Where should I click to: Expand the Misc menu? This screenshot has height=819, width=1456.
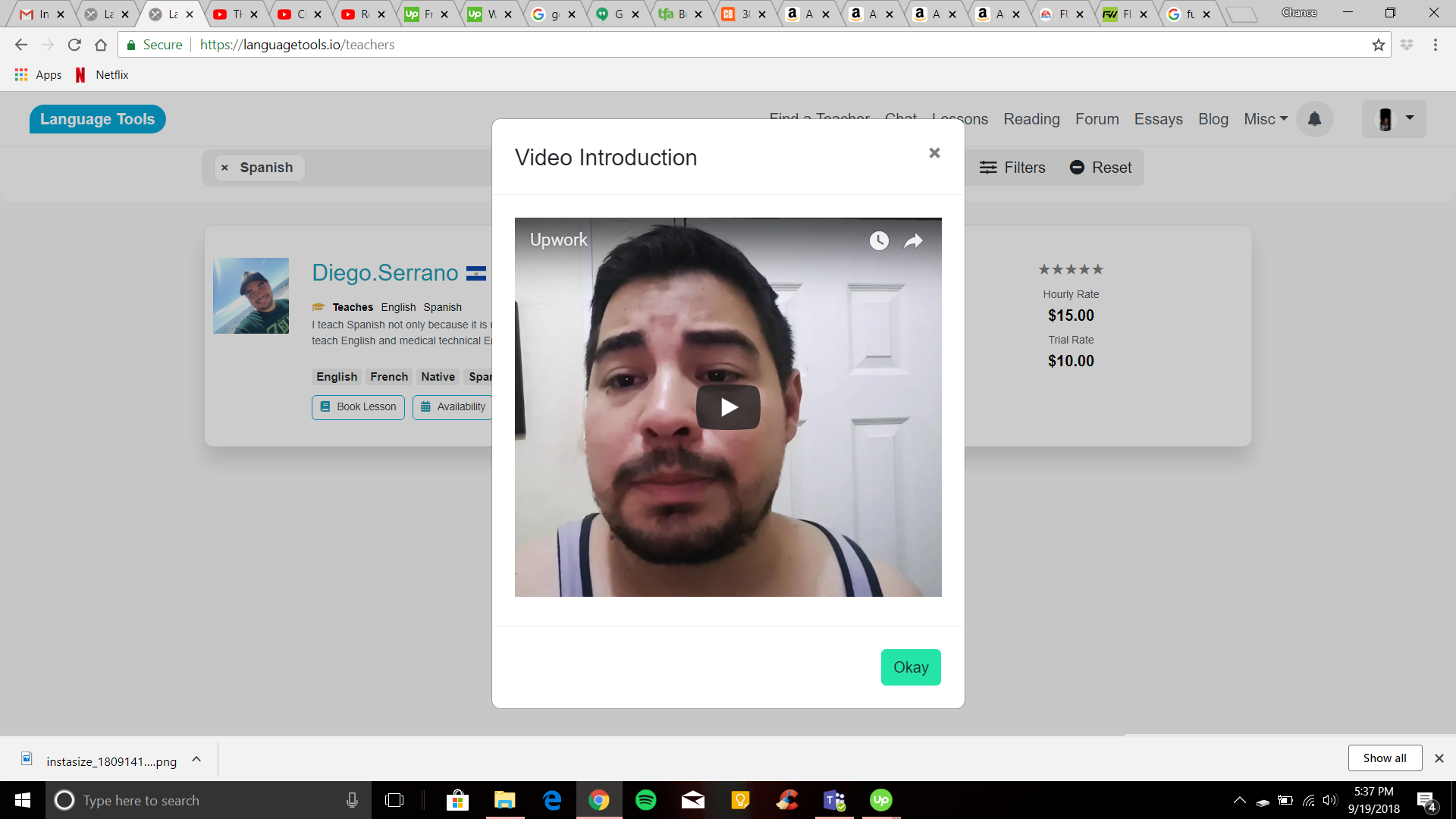(1265, 119)
